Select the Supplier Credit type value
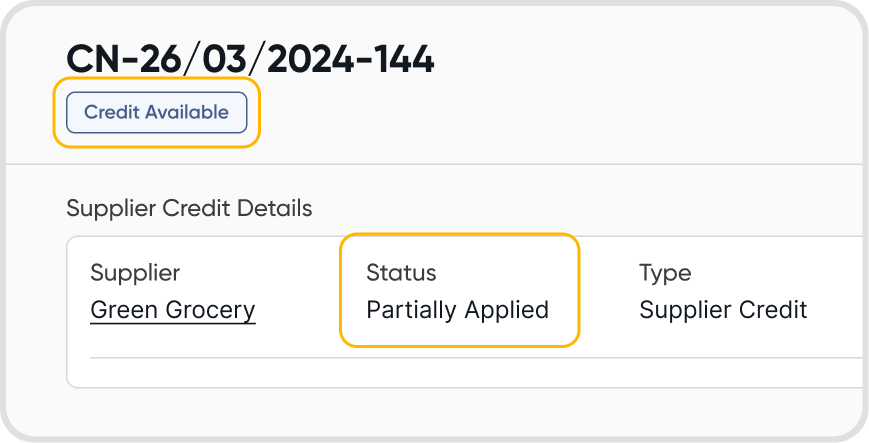The image size is (869, 443). [x=723, y=310]
